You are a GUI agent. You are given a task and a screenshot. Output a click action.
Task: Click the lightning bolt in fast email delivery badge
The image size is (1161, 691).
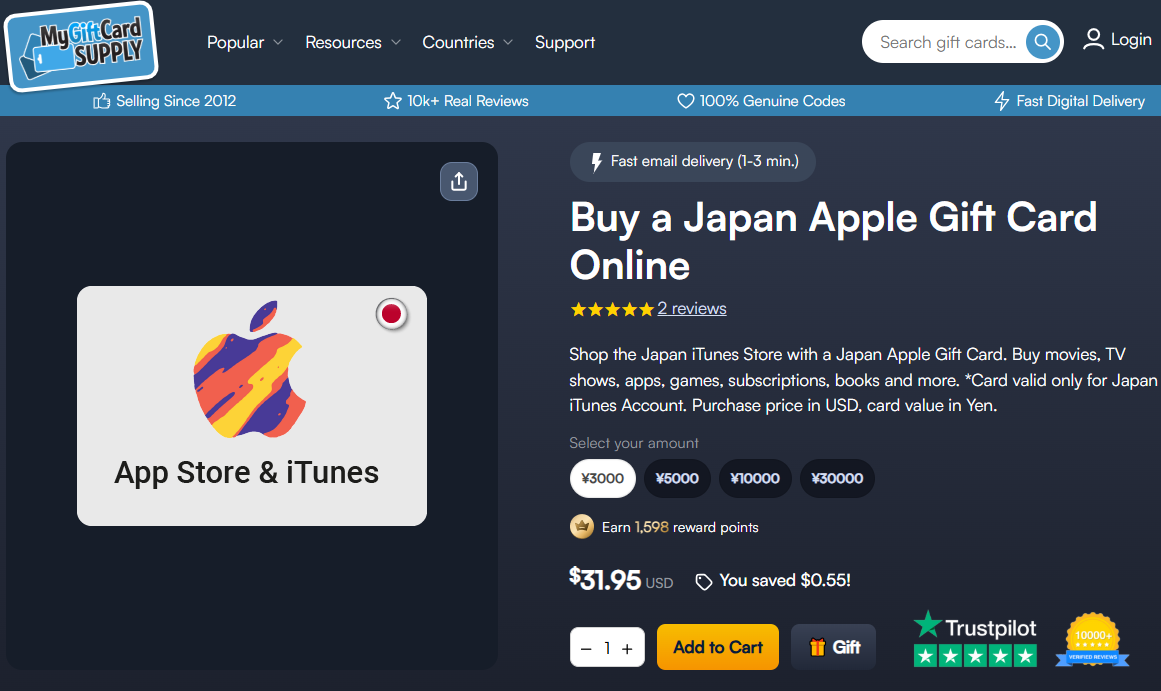coord(597,162)
